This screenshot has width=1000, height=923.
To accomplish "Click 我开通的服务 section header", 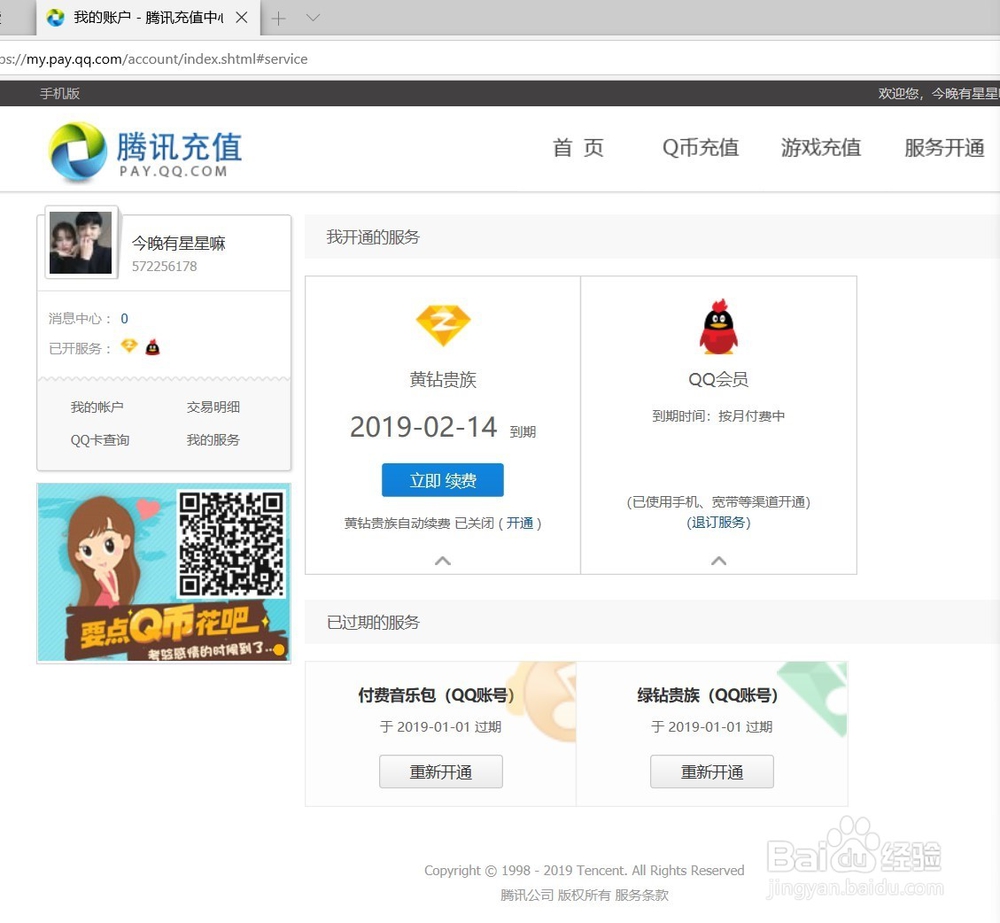I will point(373,237).
